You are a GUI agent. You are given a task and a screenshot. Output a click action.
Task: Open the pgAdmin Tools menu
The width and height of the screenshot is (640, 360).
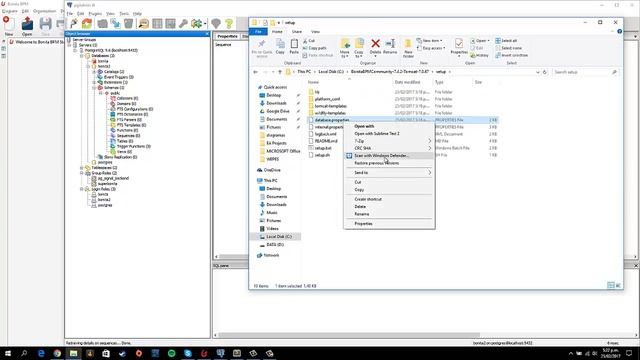tap(124, 13)
